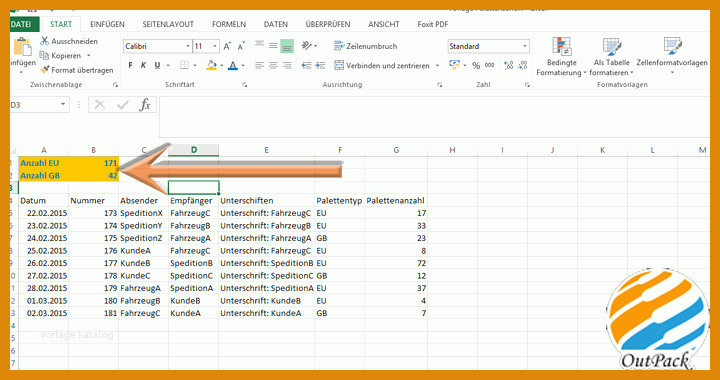Open the Verbinden und zentrieren dropdown arrow
The height and width of the screenshot is (380, 720).
click(437, 66)
